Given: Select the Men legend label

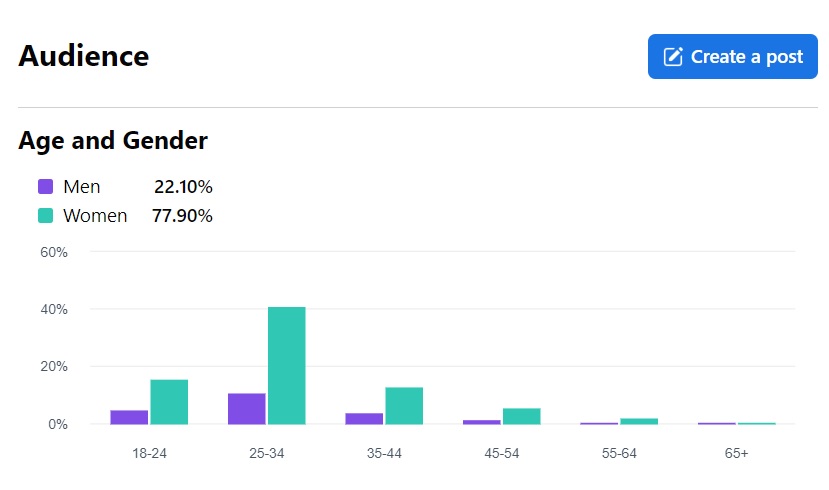Looking at the screenshot, I should pyautogui.click(x=82, y=186).
